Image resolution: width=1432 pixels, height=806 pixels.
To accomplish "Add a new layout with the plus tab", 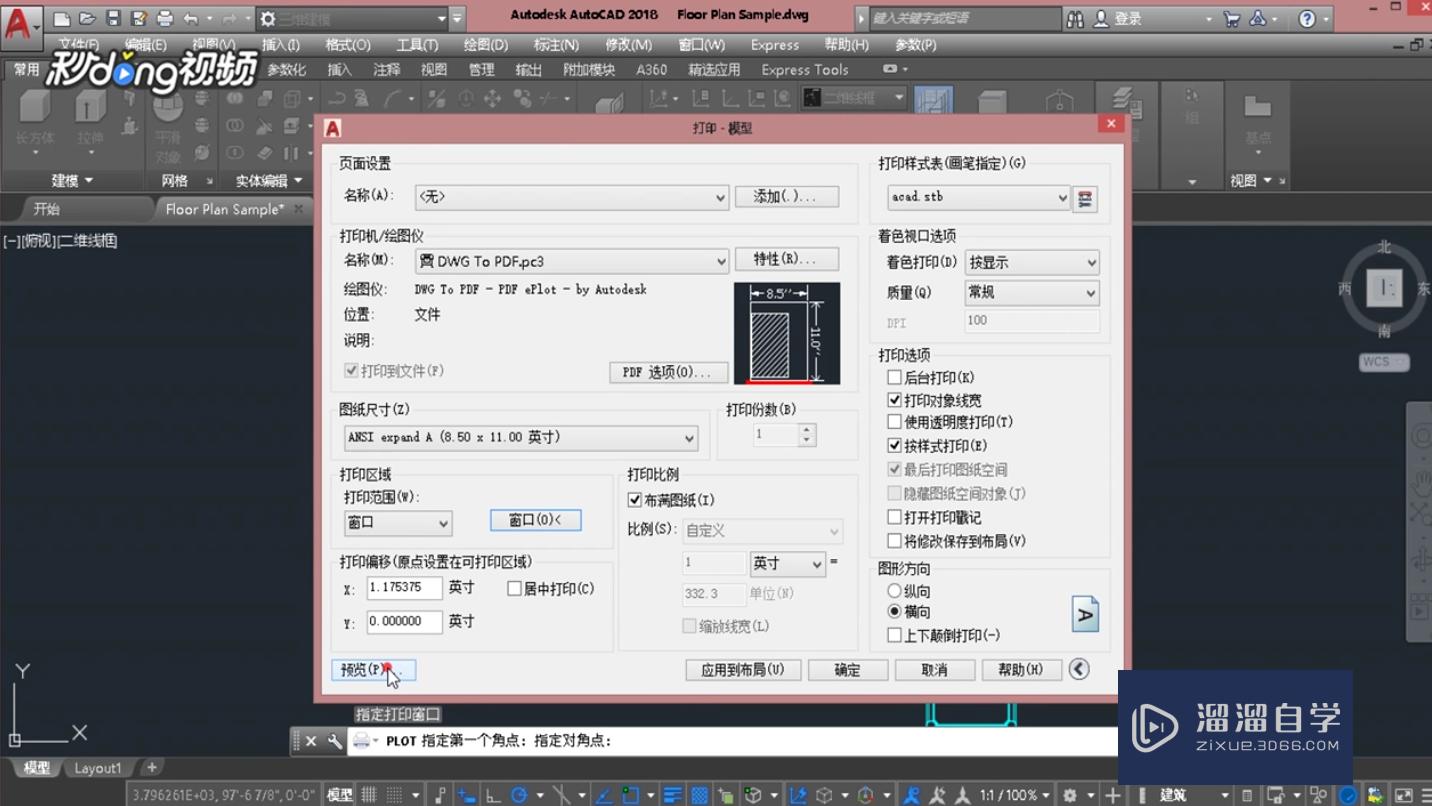I will click(152, 767).
